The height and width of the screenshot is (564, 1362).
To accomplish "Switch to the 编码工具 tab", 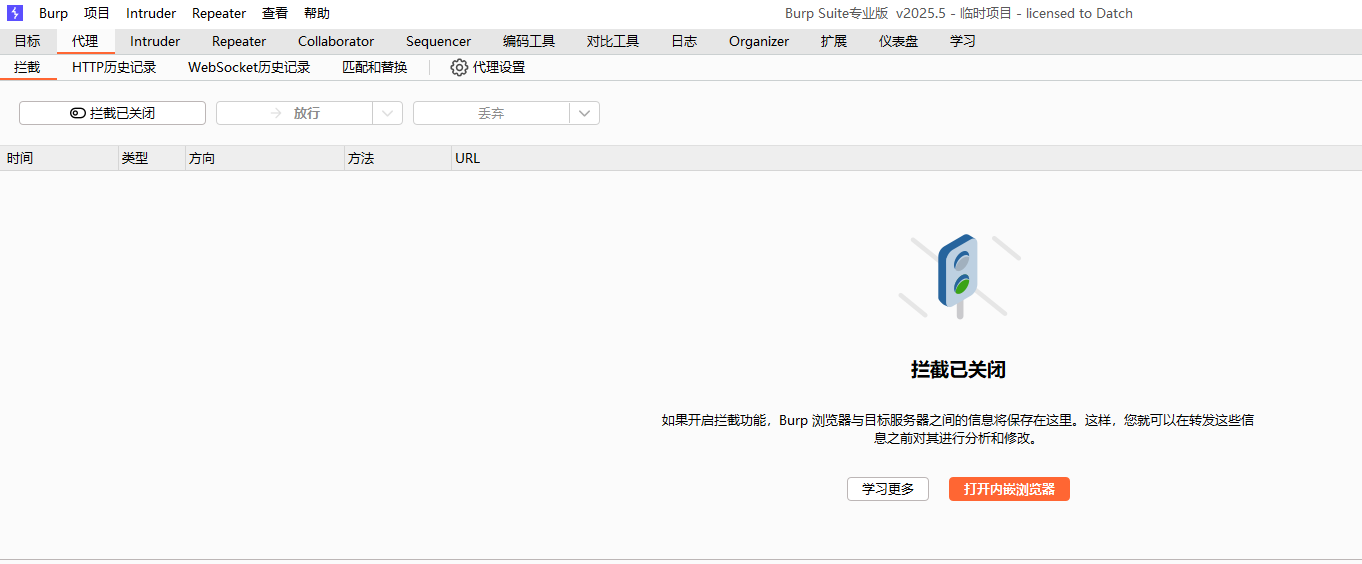I will tap(529, 41).
